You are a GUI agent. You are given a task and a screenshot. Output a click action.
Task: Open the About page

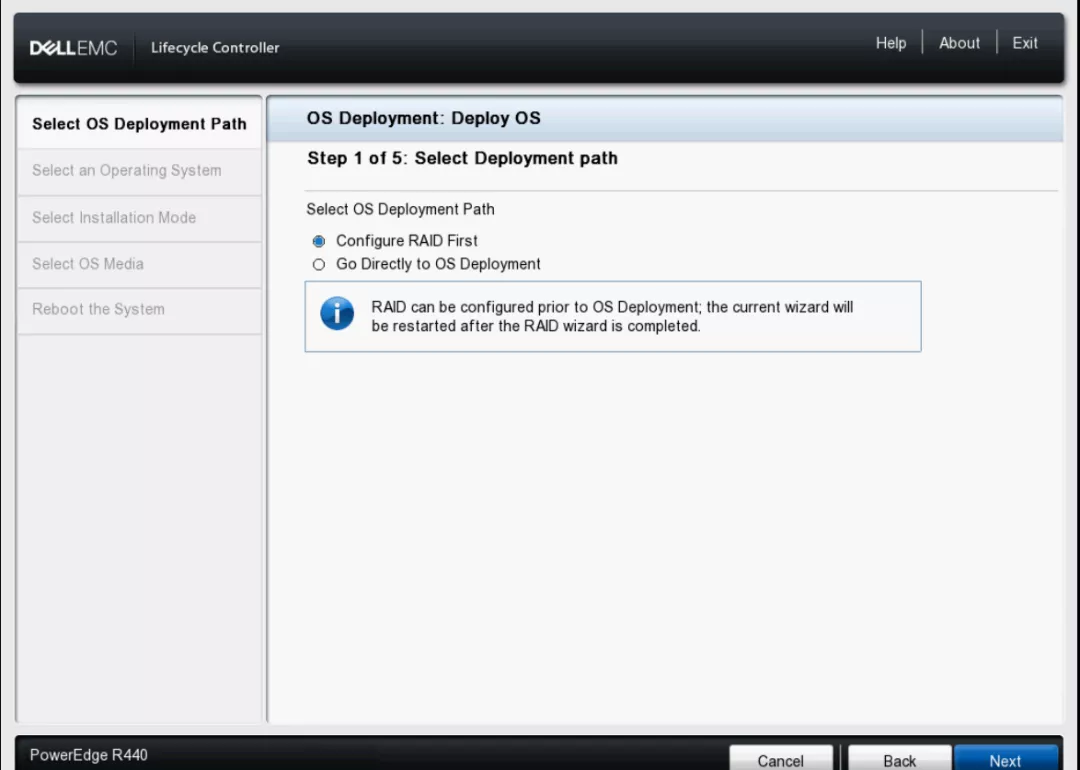(x=959, y=43)
